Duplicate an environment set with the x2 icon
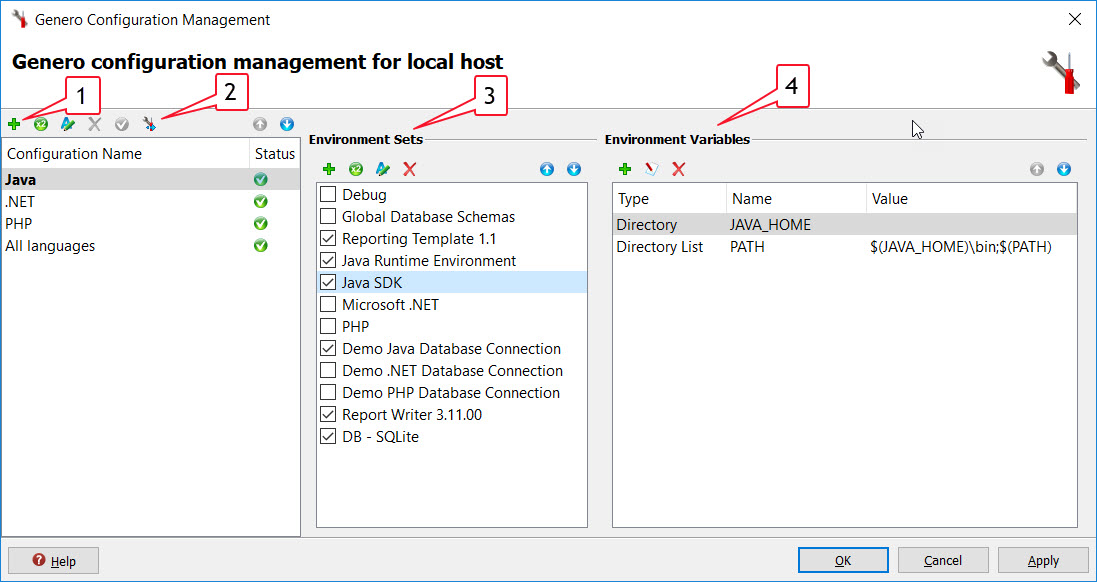 click(x=357, y=169)
